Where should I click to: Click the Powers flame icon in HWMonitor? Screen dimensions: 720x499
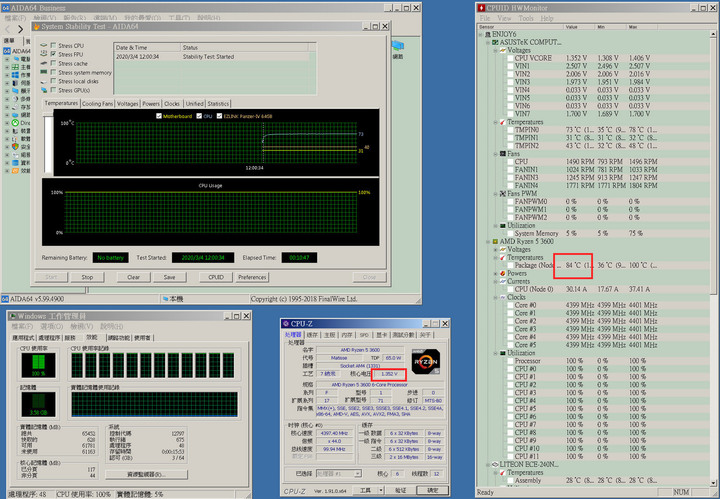pyautogui.click(x=503, y=273)
